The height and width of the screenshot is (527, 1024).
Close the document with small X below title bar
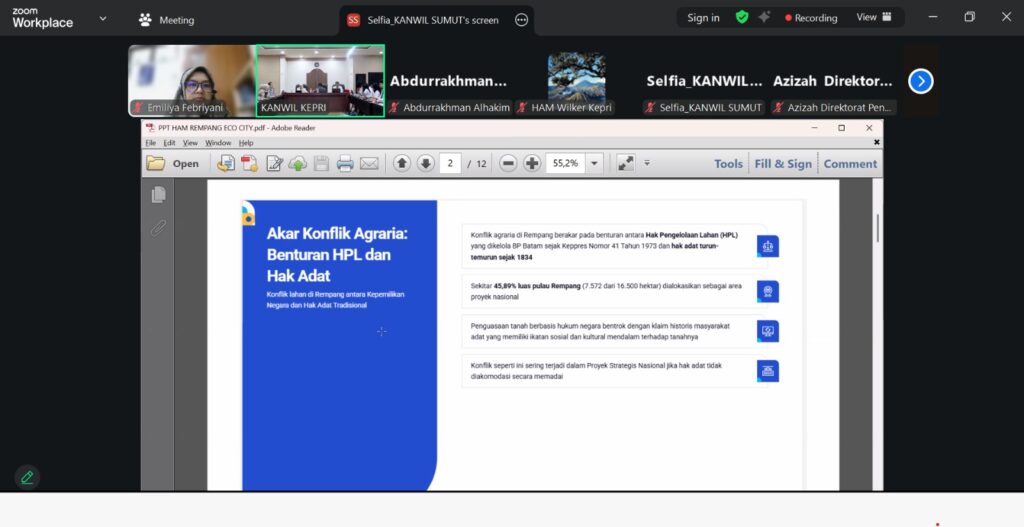coord(876,142)
